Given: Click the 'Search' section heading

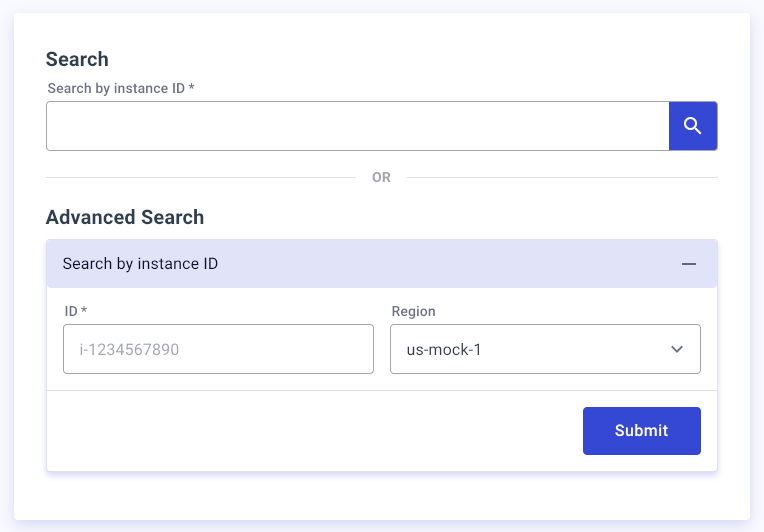Looking at the screenshot, I should (x=77, y=59).
